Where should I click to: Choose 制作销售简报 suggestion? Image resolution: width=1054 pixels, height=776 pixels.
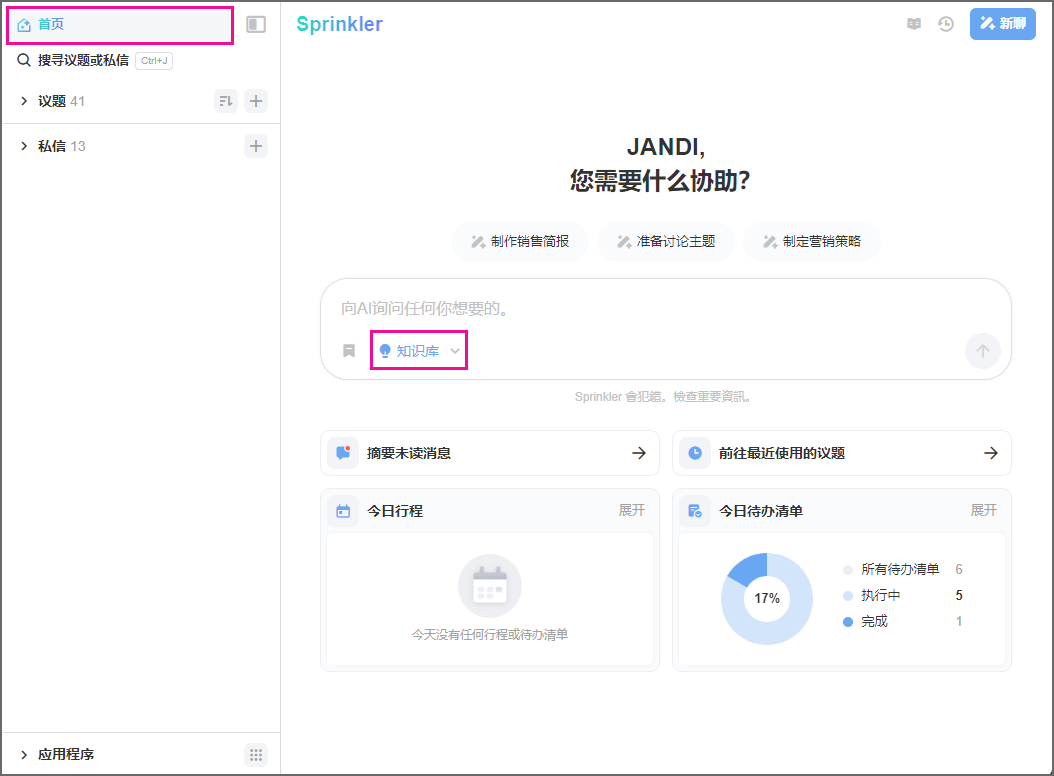[520, 241]
